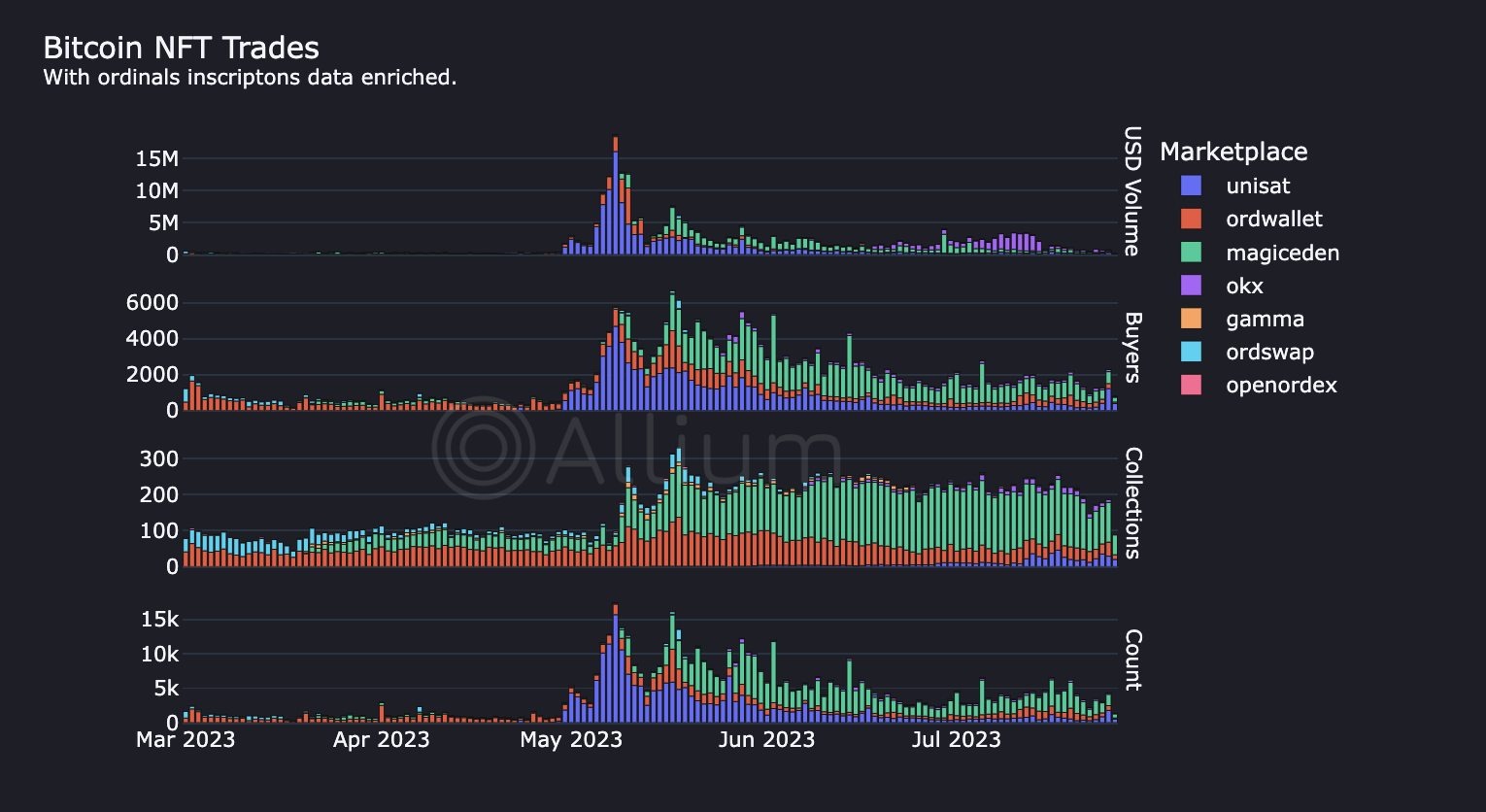Click the 15k tick on Count axis

click(160, 620)
